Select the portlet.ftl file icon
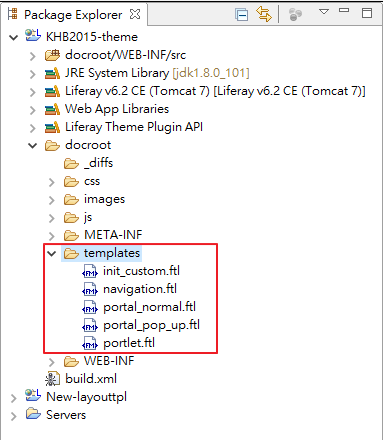 pos(90,344)
